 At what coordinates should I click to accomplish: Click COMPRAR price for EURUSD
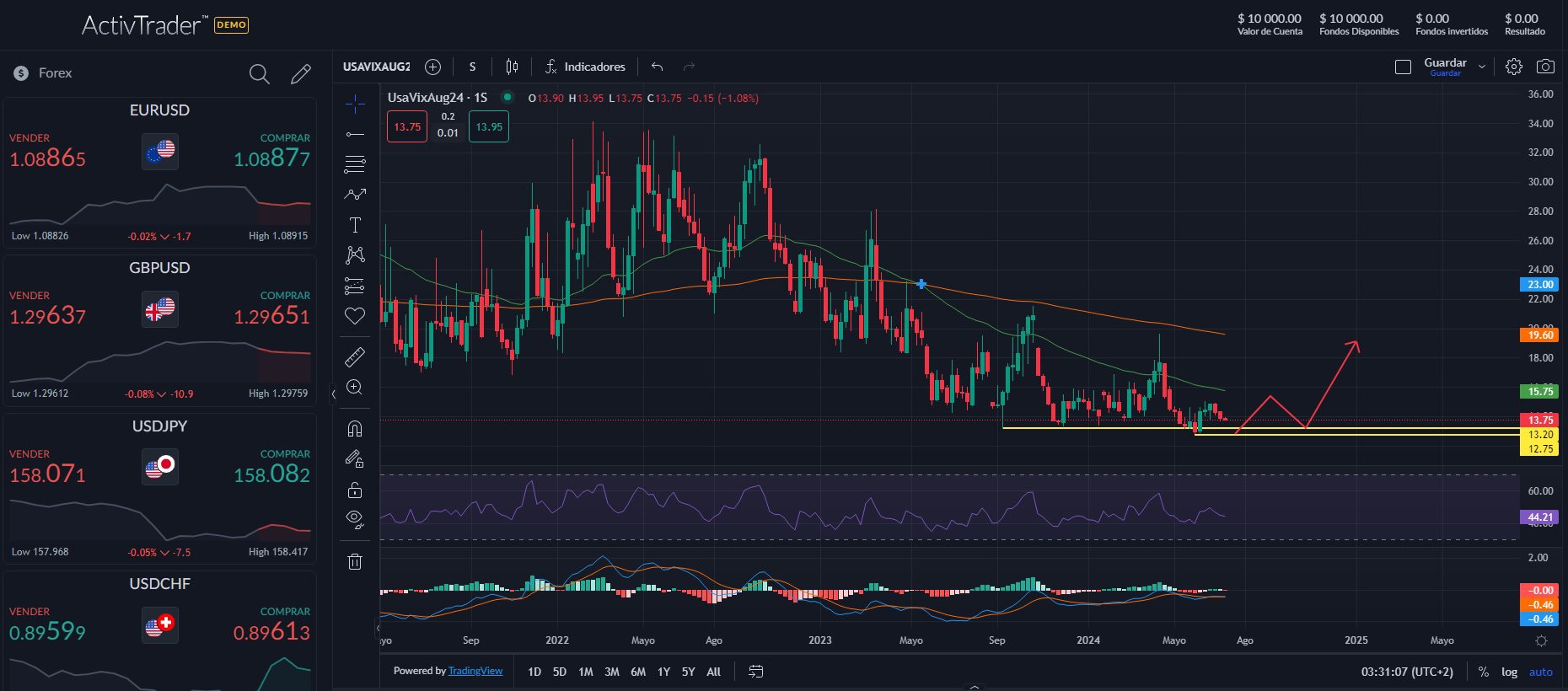coord(271,158)
